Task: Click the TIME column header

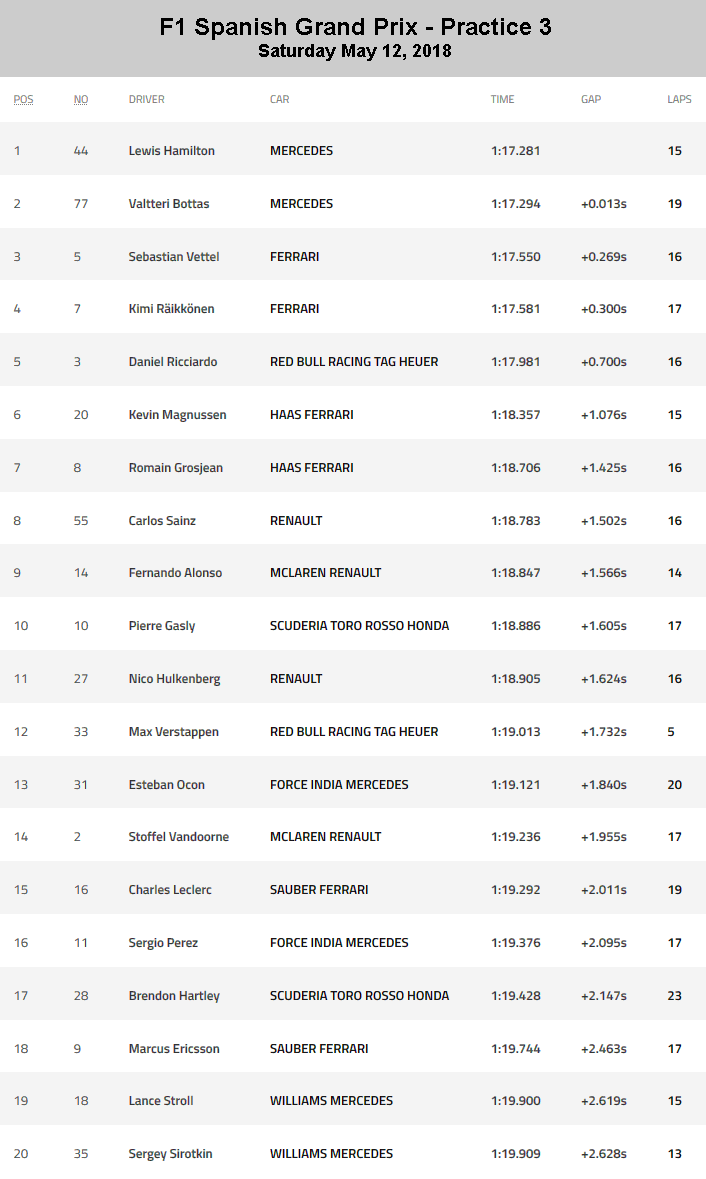Action: [x=502, y=99]
